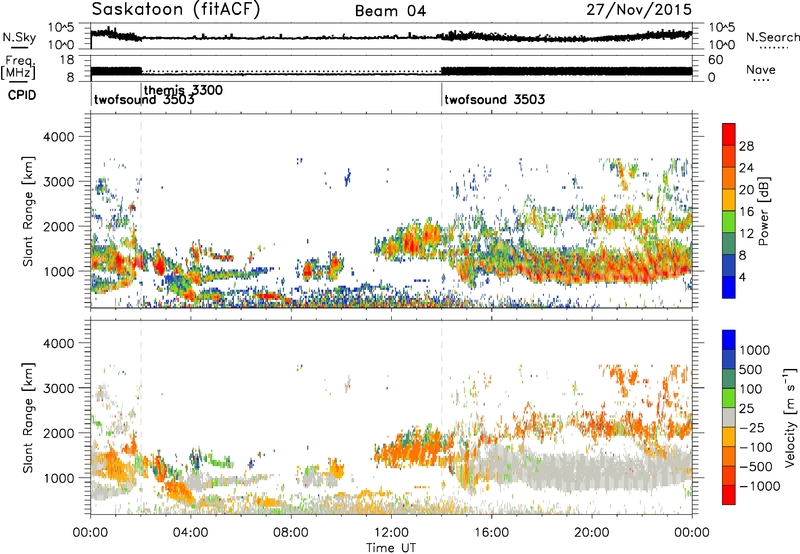Click the Slant Range [km] label of Velocity panel
Viewport: 800px width, 554px height.
click(29, 418)
